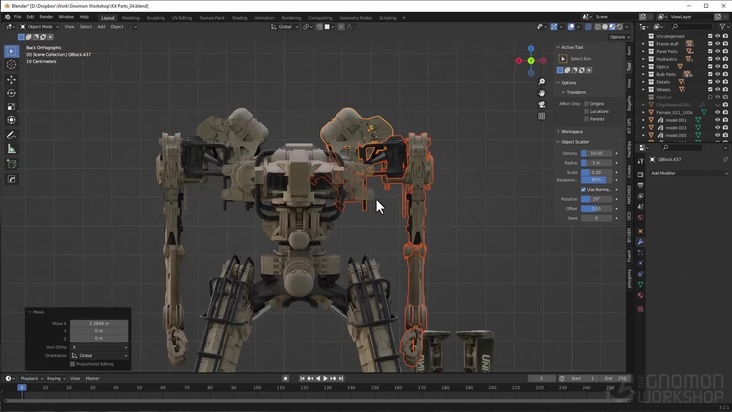
Task: Click the Blender logo menu icon
Action: tap(7, 17)
